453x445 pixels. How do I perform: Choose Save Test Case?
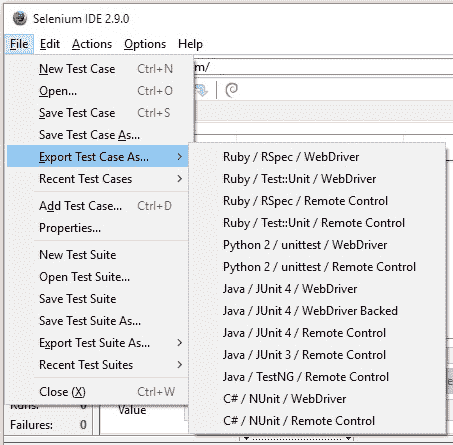click(98, 113)
